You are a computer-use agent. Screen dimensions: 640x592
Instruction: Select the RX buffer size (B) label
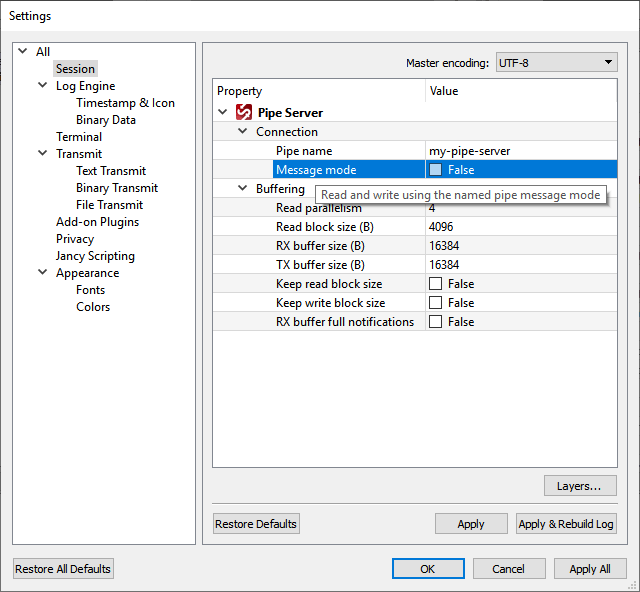(320, 246)
